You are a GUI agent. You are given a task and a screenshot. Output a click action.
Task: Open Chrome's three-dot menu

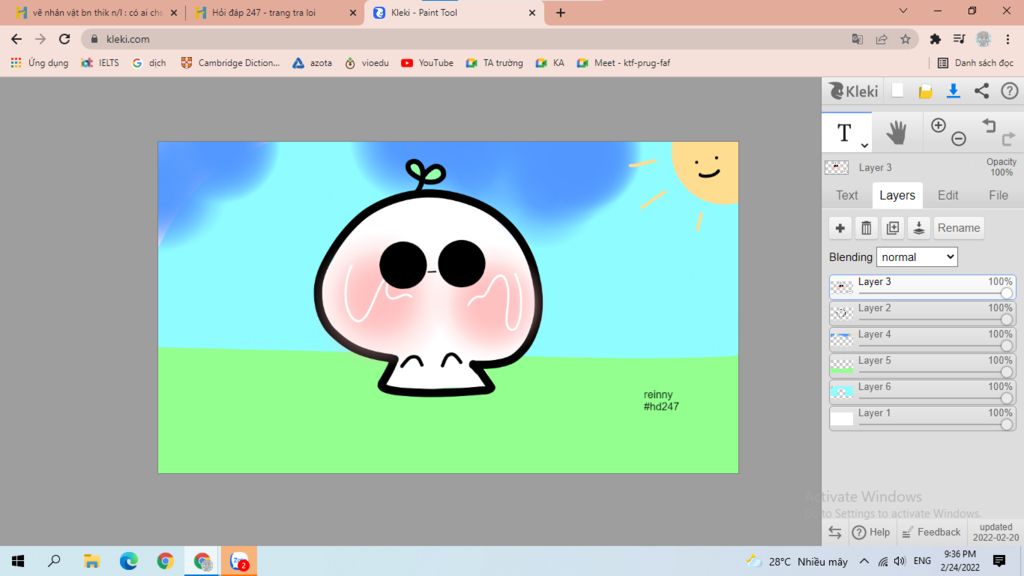[1008, 39]
